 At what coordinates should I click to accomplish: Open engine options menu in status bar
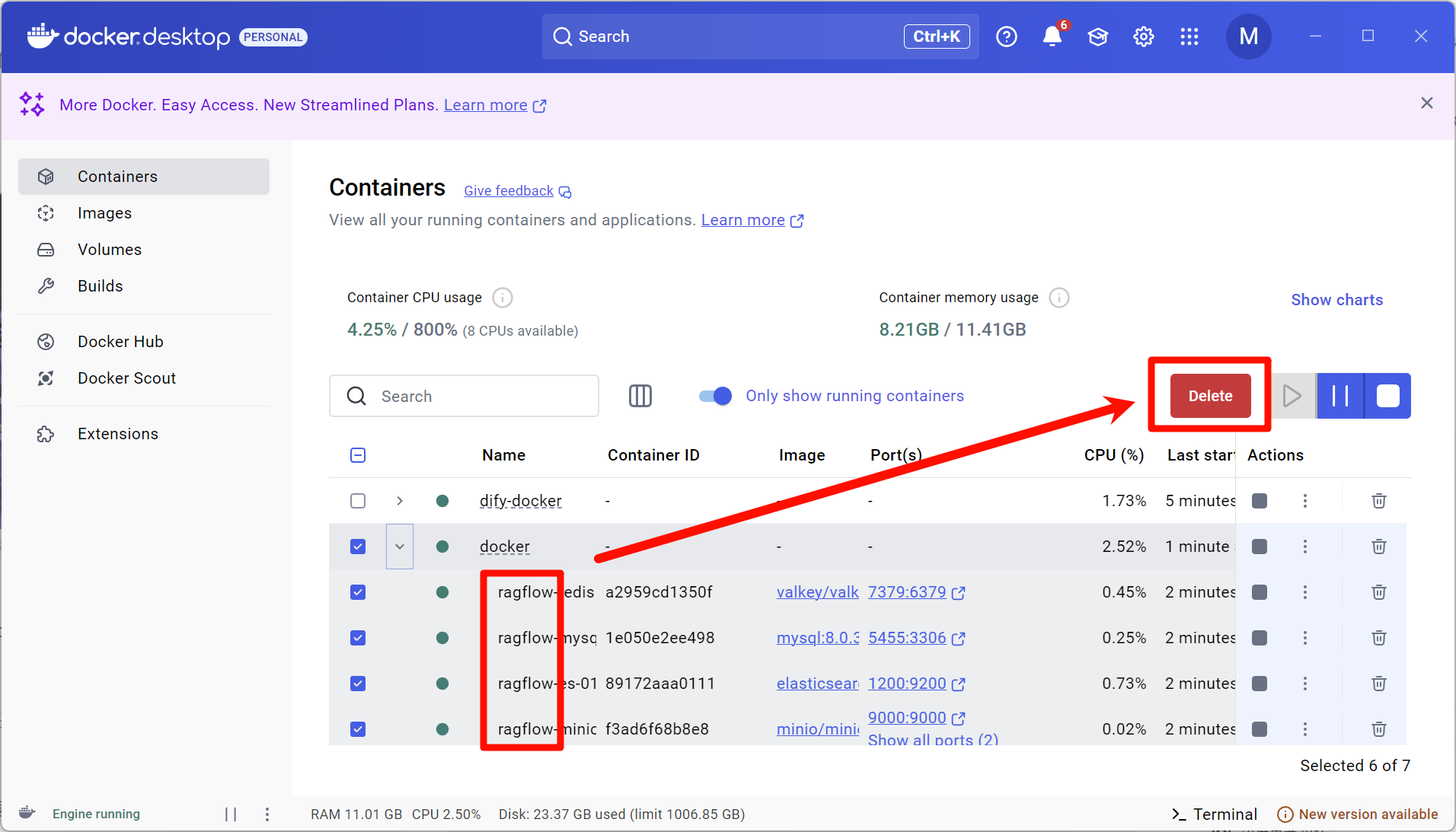point(267,814)
